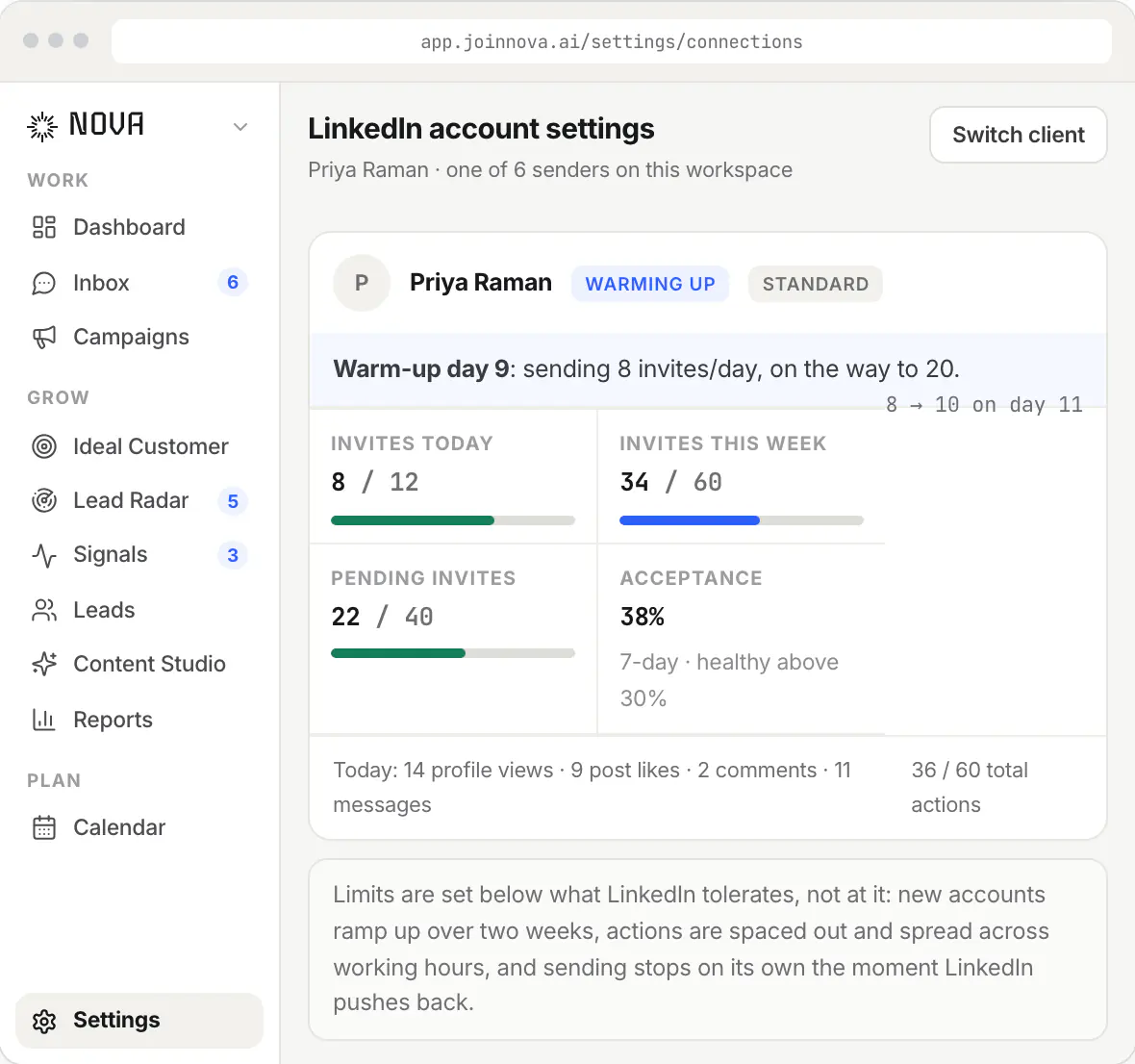Open Calendar under Plan
Viewport: 1135px width, 1064px height.
click(x=119, y=827)
